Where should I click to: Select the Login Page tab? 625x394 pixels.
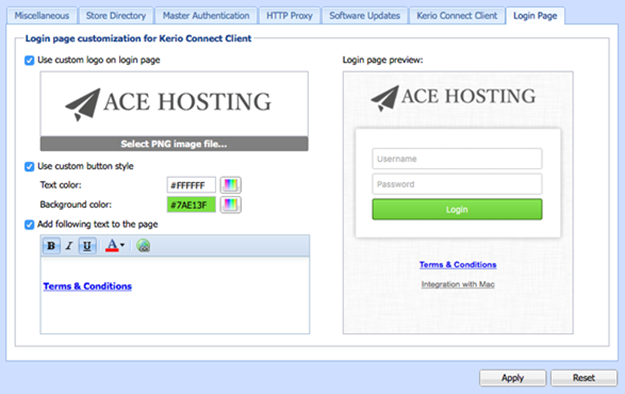point(535,16)
